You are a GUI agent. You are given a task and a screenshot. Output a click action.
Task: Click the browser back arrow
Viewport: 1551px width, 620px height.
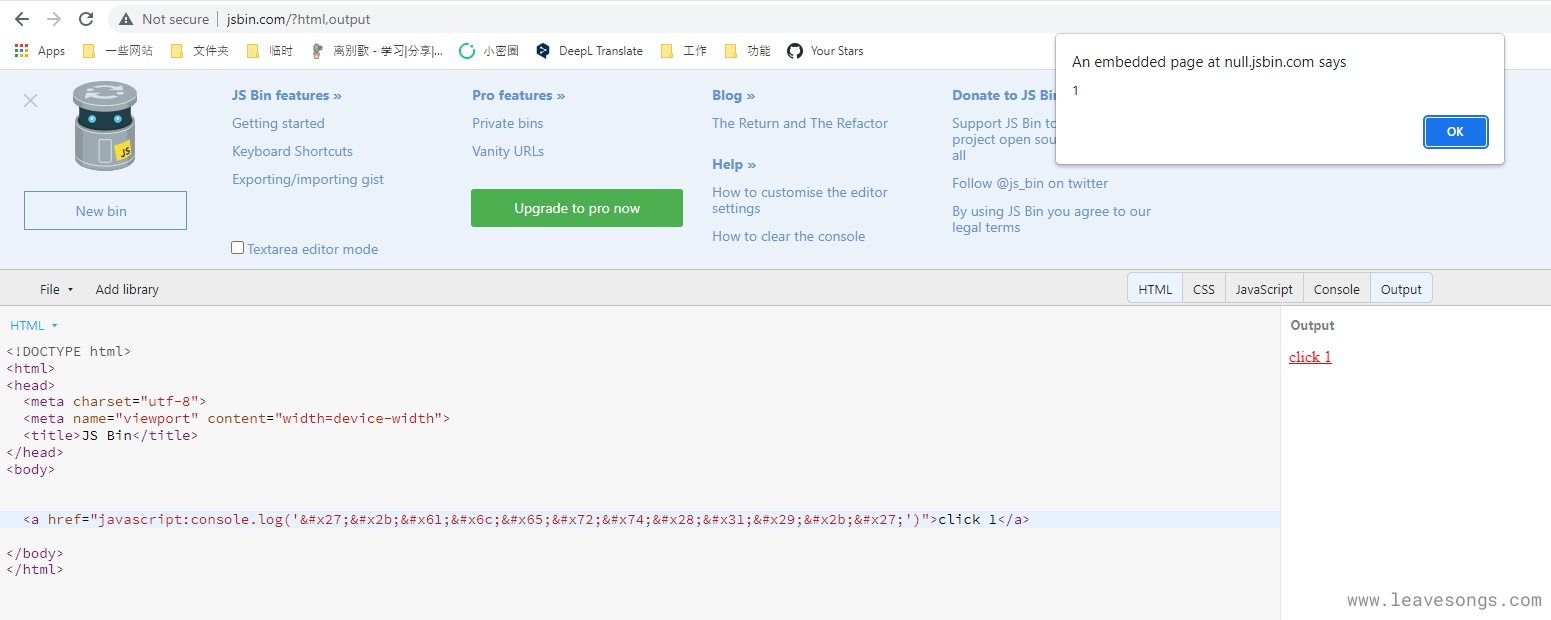pos(21,19)
